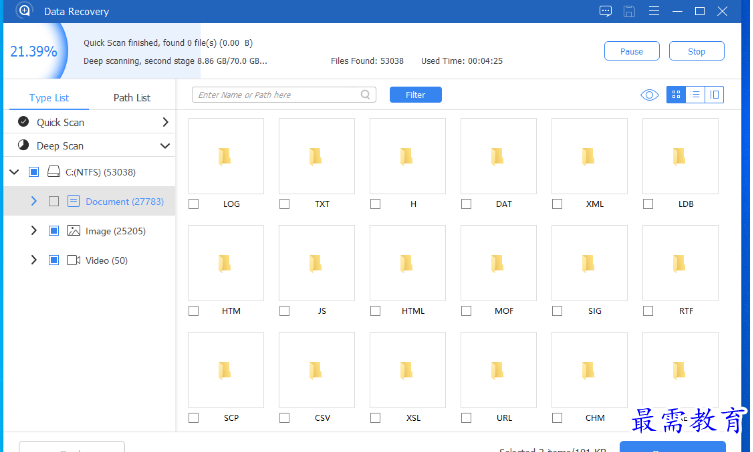The height and width of the screenshot is (452, 753).
Task: Toggle the Video category checkbox
Action: coord(54,260)
